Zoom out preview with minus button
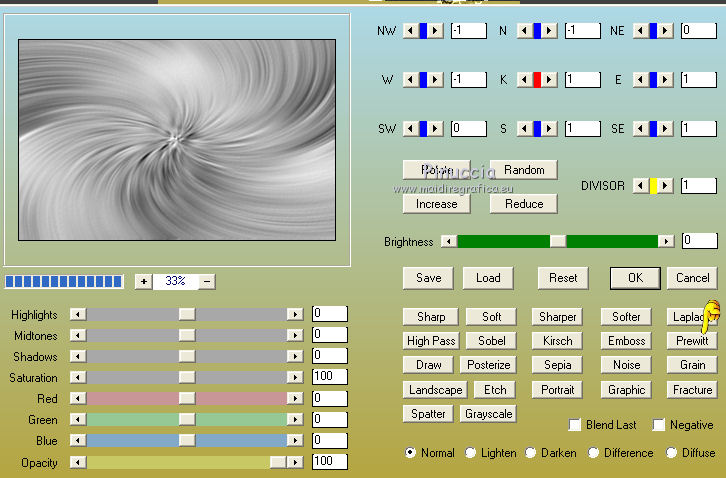Image resolution: width=726 pixels, height=478 pixels. [x=207, y=281]
